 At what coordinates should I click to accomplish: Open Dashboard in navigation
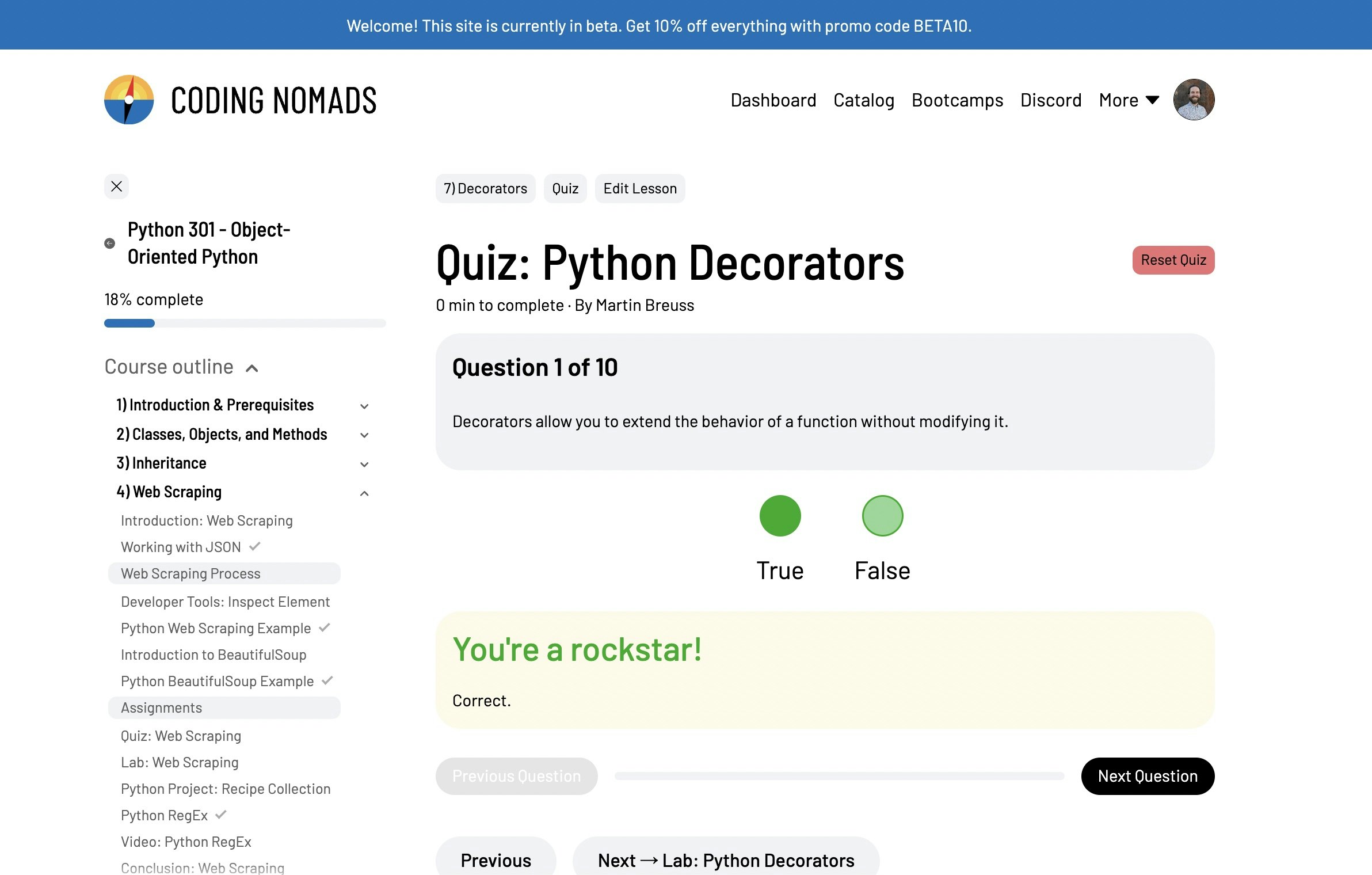coord(773,100)
